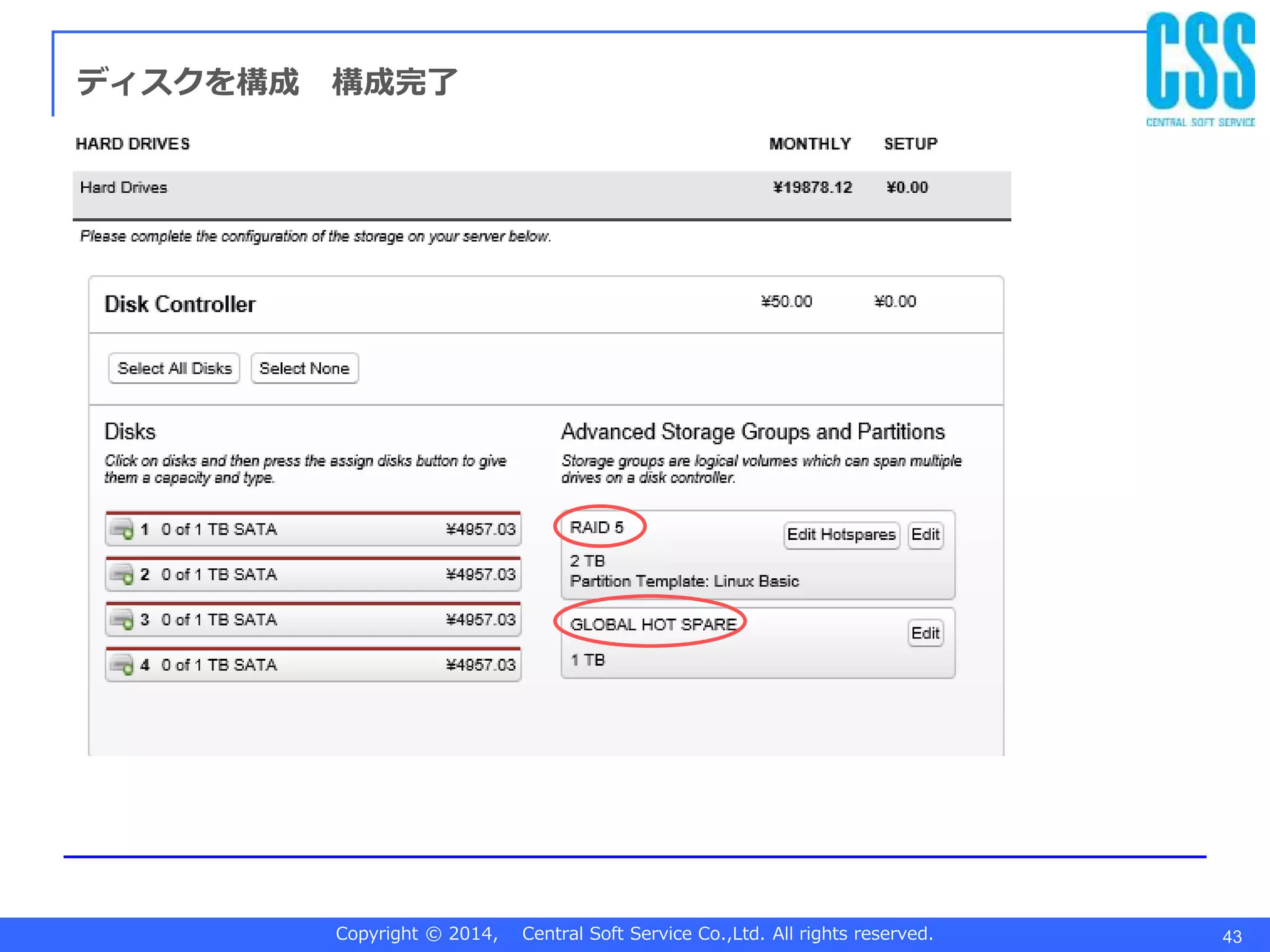This screenshot has width=1270, height=952.
Task: Click the Disk Controller heading
Action: (180, 304)
